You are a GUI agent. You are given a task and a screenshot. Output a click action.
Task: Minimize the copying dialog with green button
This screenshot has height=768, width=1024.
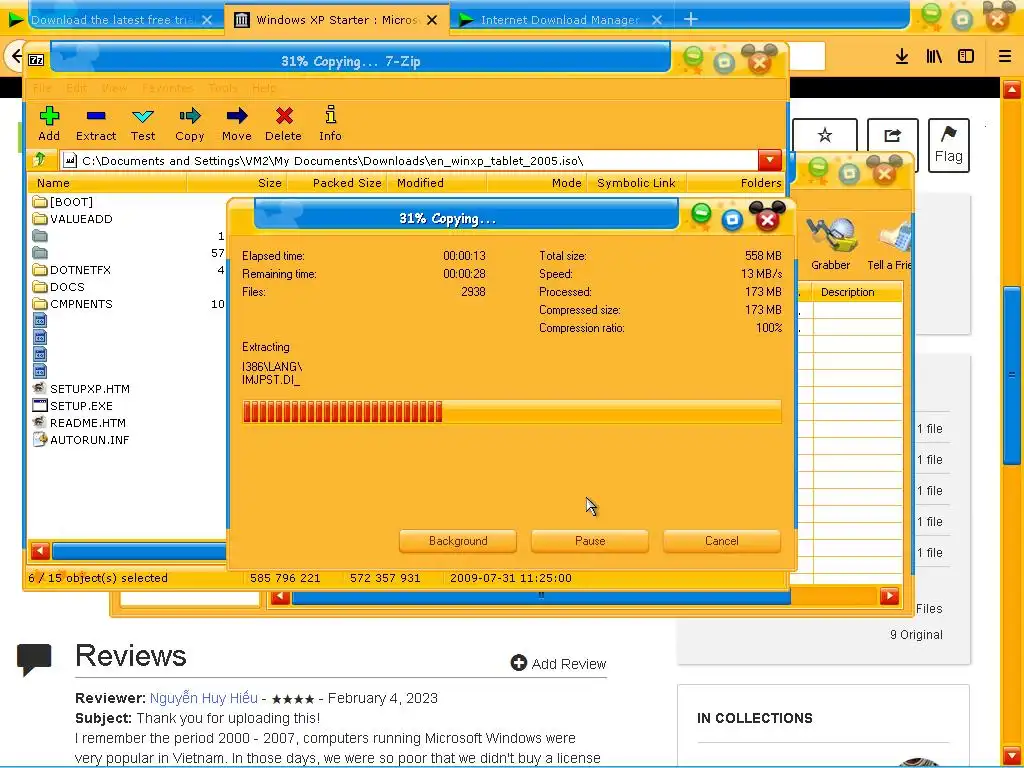(701, 213)
